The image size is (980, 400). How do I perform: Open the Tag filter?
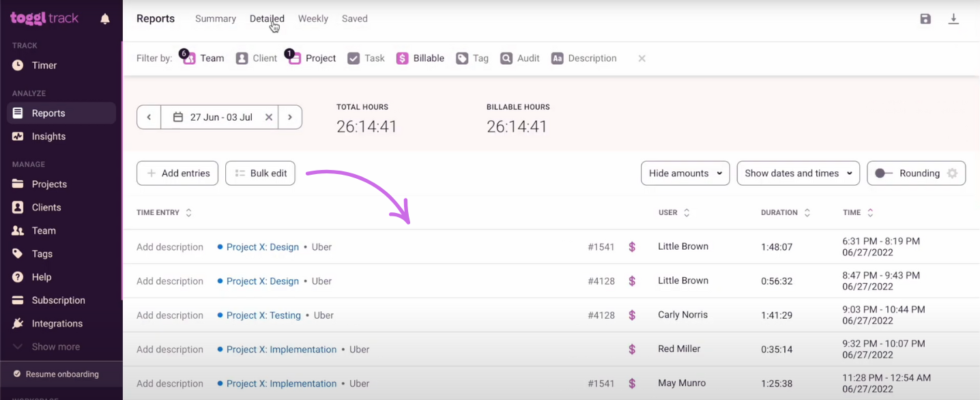[472, 58]
